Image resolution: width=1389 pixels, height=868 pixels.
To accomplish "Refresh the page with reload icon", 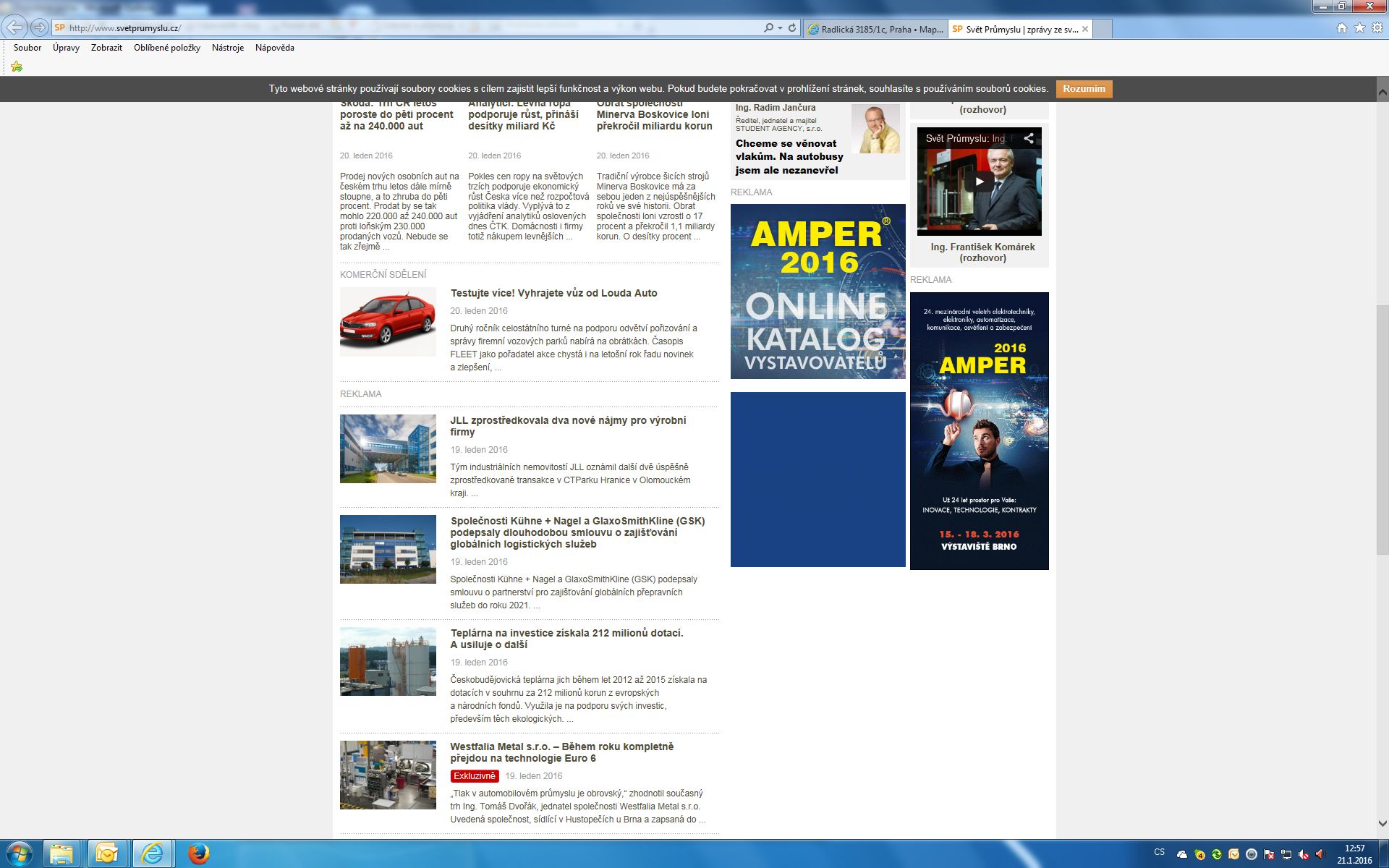I will 792,27.
